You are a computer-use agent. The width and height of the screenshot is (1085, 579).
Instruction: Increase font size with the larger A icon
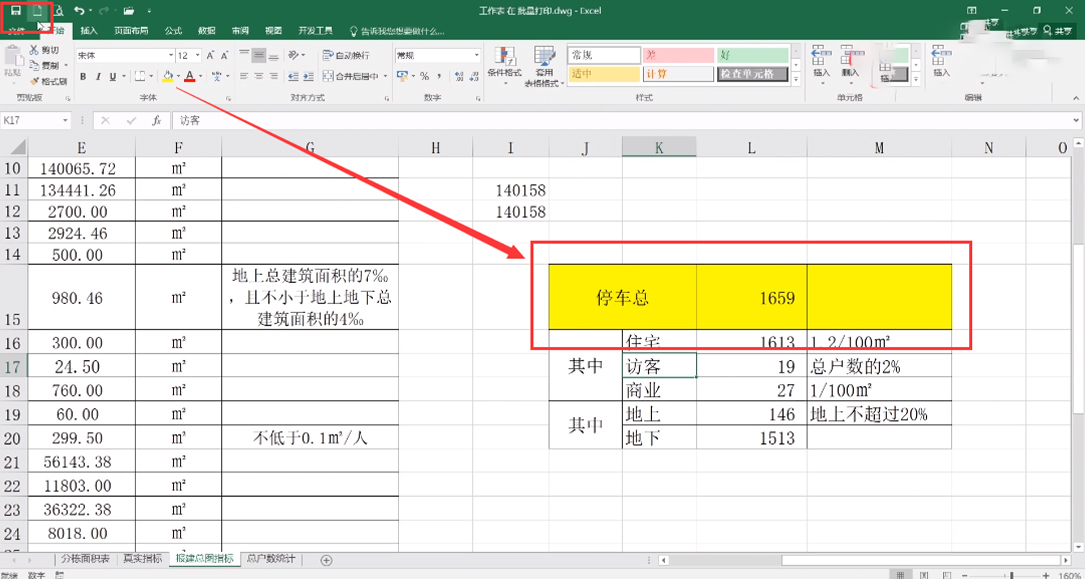pyautogui.click(x=211, y=55)
